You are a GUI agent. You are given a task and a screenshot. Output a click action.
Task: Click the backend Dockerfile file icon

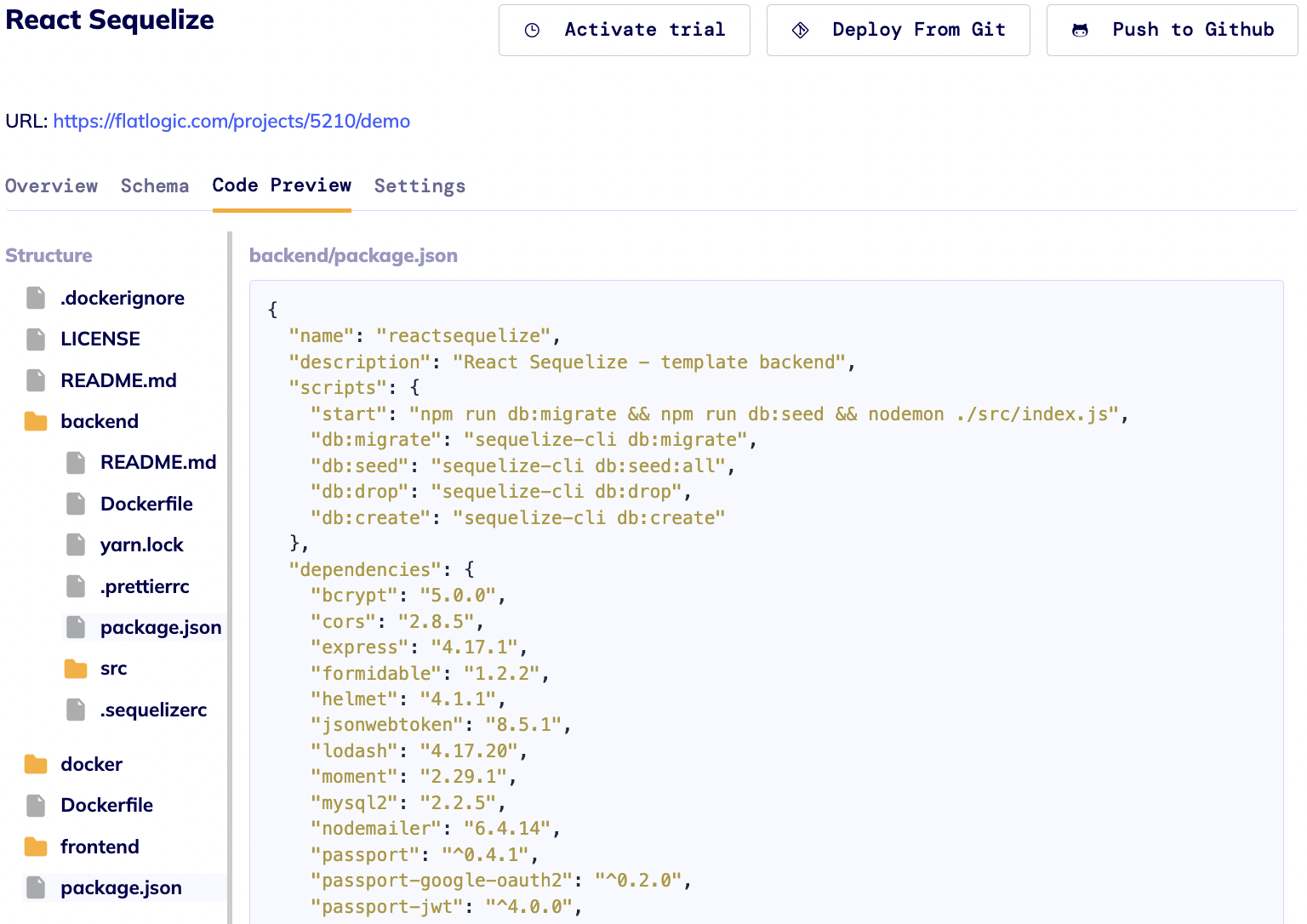click(x=76, y=504)
